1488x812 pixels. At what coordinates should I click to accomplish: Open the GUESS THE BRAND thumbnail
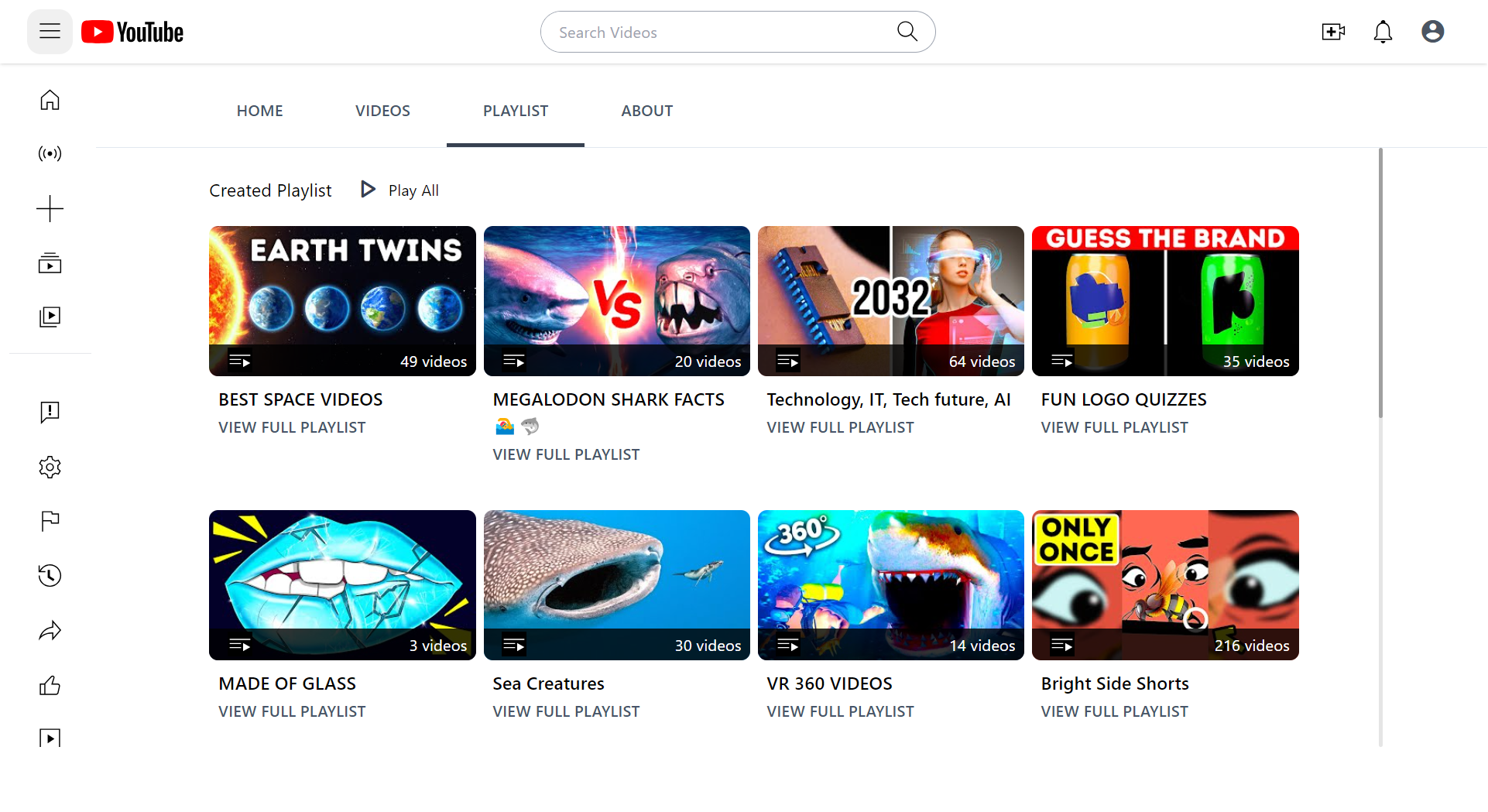[1165, 301]
